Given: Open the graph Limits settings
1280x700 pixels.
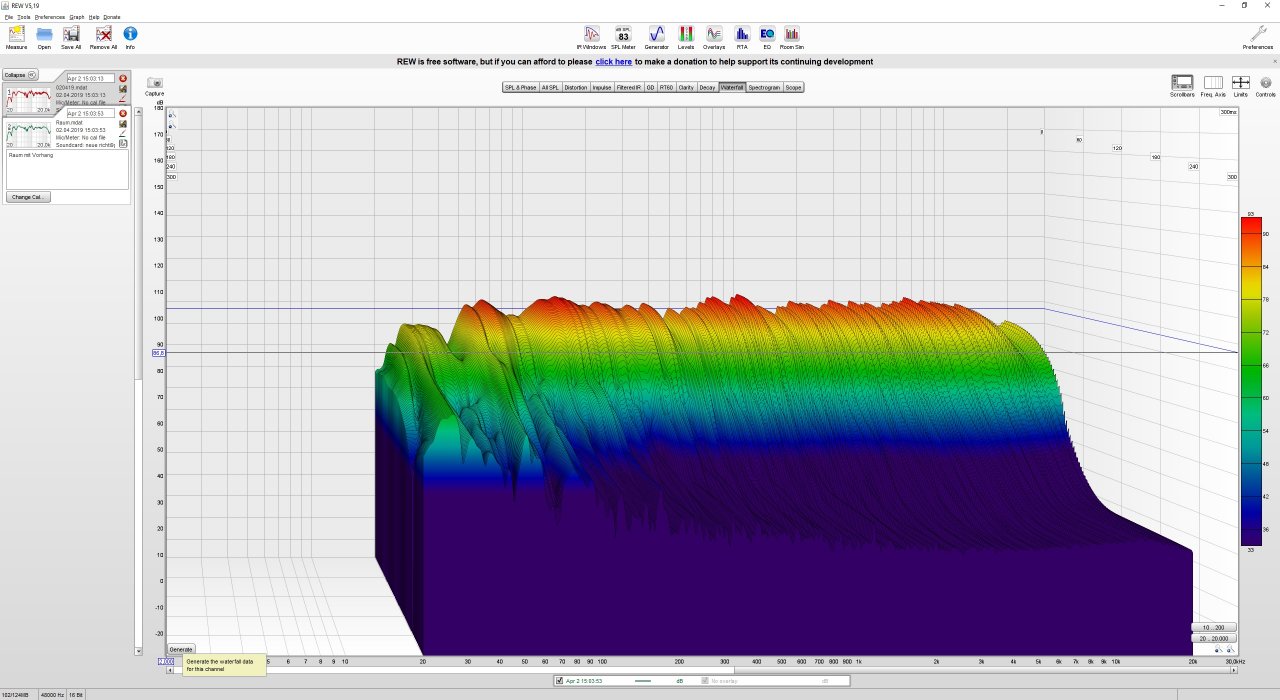Looking at the screenshot, I should (x=1241, y=86).
